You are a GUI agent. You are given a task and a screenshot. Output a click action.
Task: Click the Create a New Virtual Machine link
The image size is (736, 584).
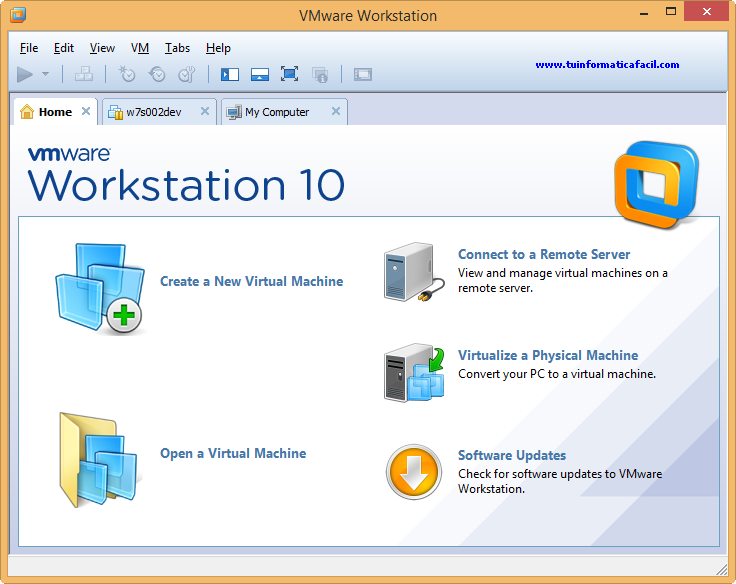252,281
